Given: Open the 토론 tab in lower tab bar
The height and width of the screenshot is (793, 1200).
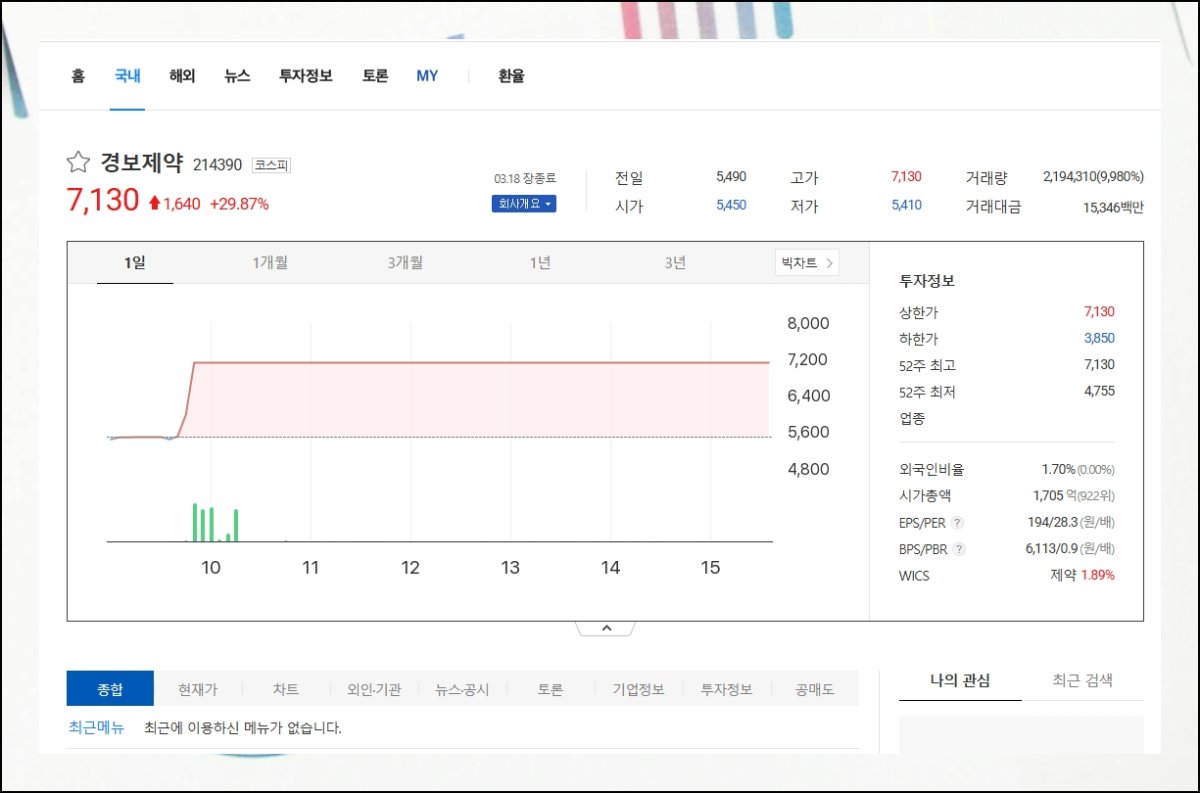Looking at the screenshot, I should coord(550,689).
